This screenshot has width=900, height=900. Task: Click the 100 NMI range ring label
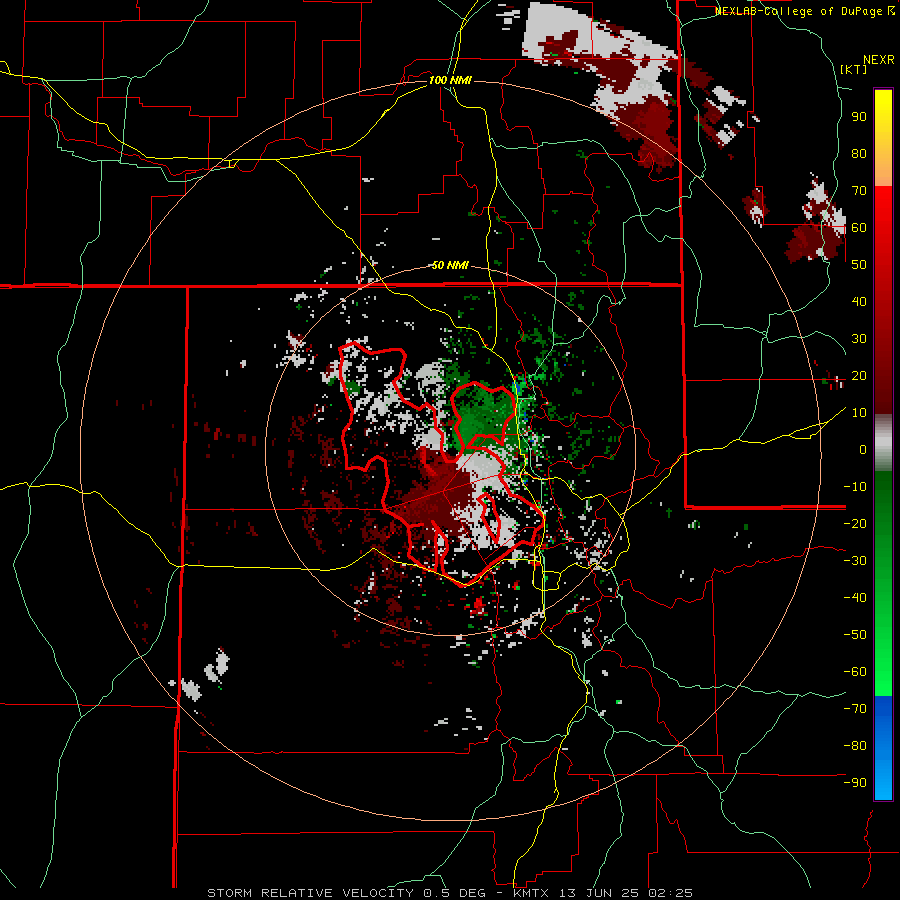point(450,80)
